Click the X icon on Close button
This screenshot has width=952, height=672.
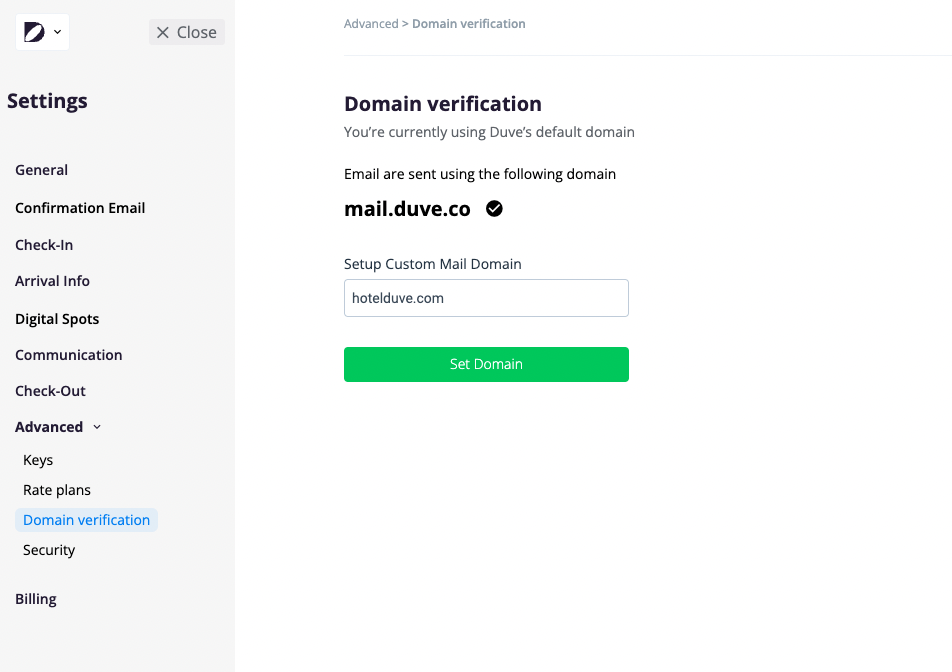click(163, 32)
